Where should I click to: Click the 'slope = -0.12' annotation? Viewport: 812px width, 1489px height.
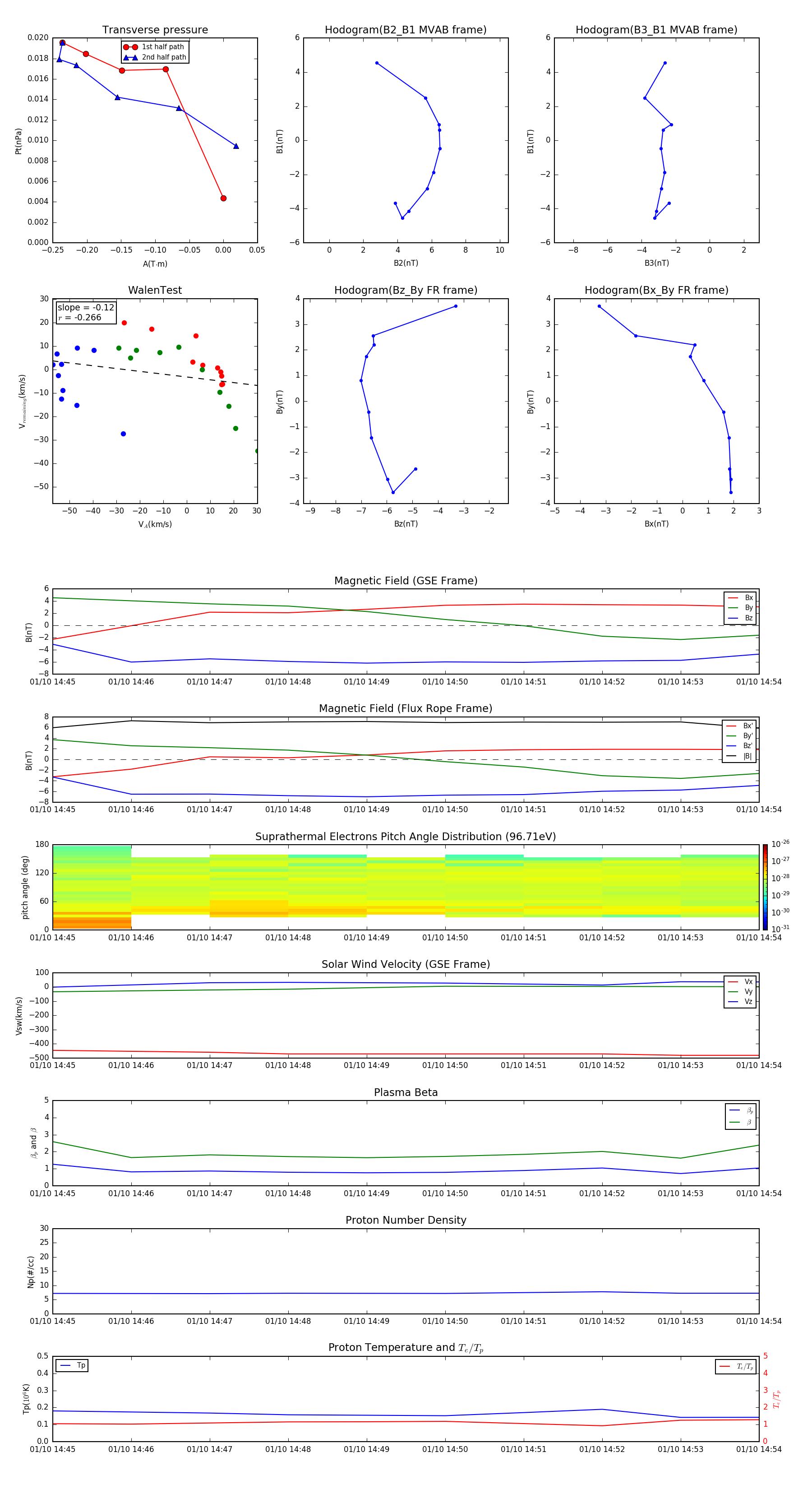[86, 308]
